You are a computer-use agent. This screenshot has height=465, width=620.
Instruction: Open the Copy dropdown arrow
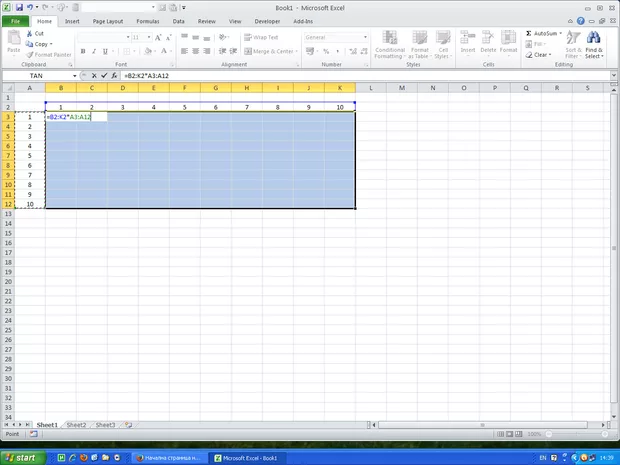[51, 44]
